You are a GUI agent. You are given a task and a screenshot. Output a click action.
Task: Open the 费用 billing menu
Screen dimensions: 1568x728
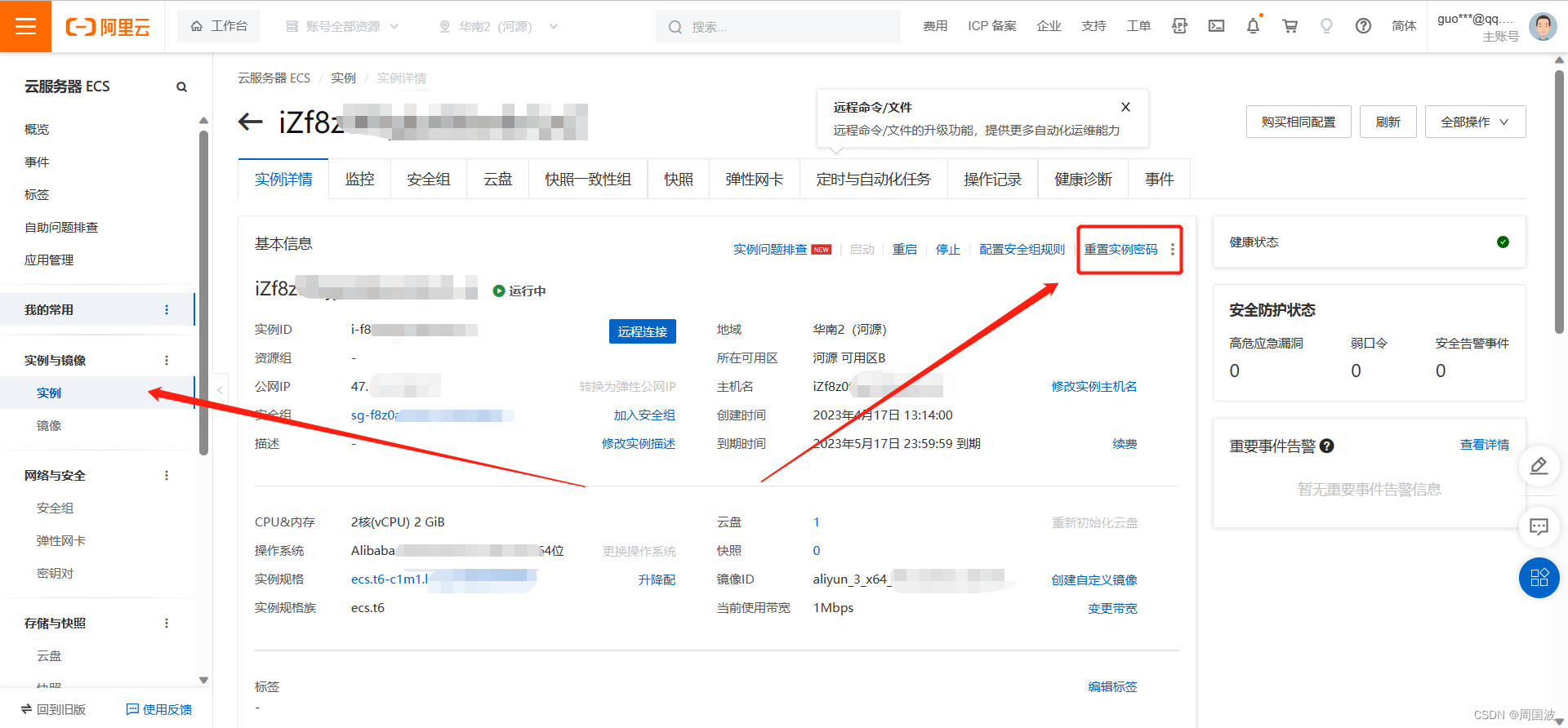click(x=935, y=26)
